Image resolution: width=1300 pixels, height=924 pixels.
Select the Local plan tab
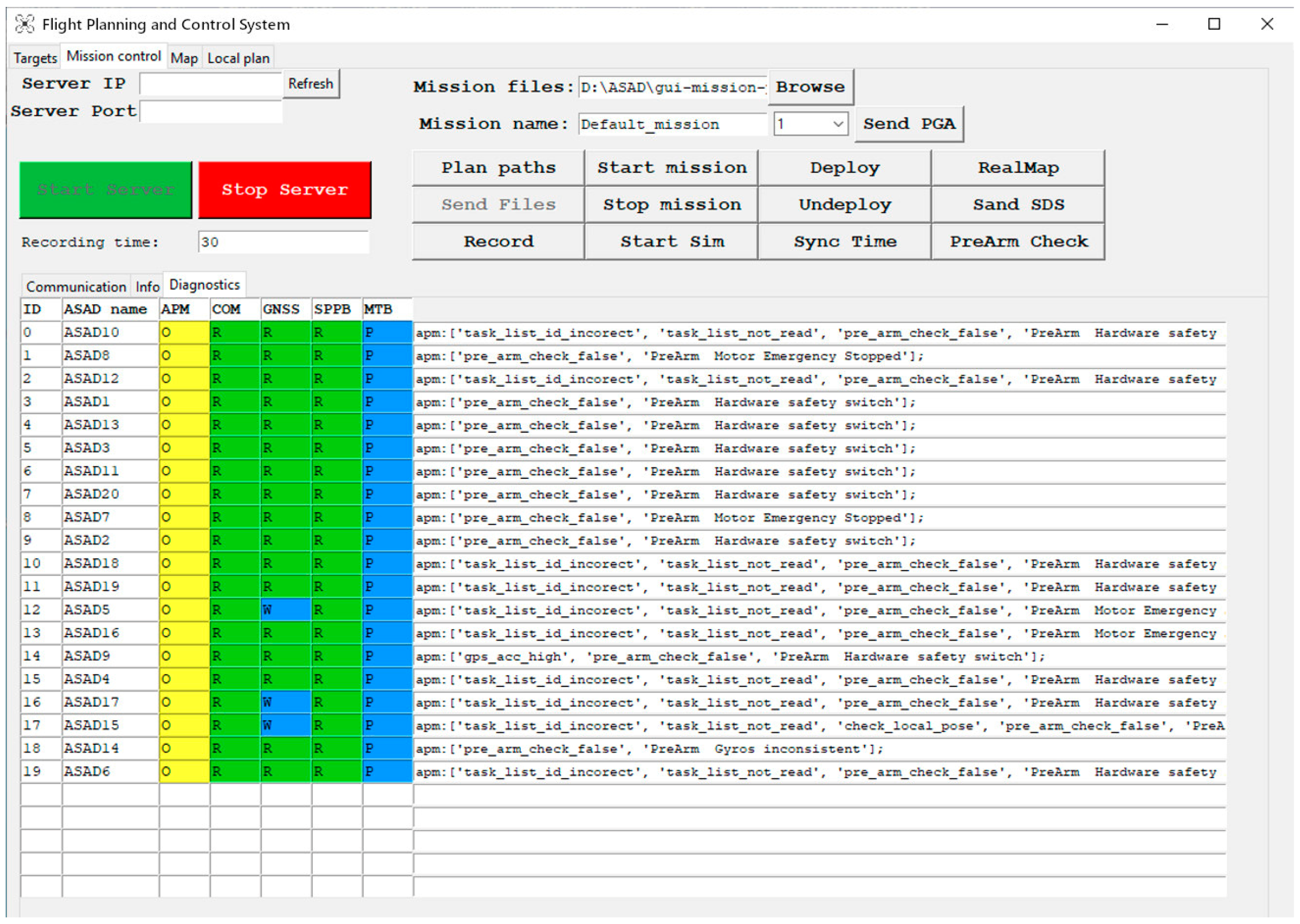238,58
